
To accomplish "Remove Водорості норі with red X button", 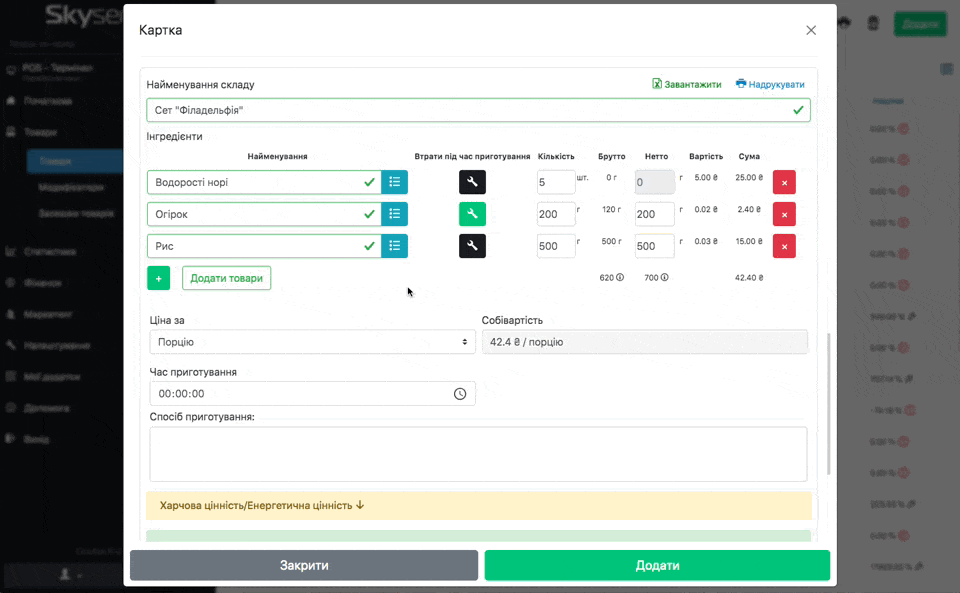I will point(784,182).
